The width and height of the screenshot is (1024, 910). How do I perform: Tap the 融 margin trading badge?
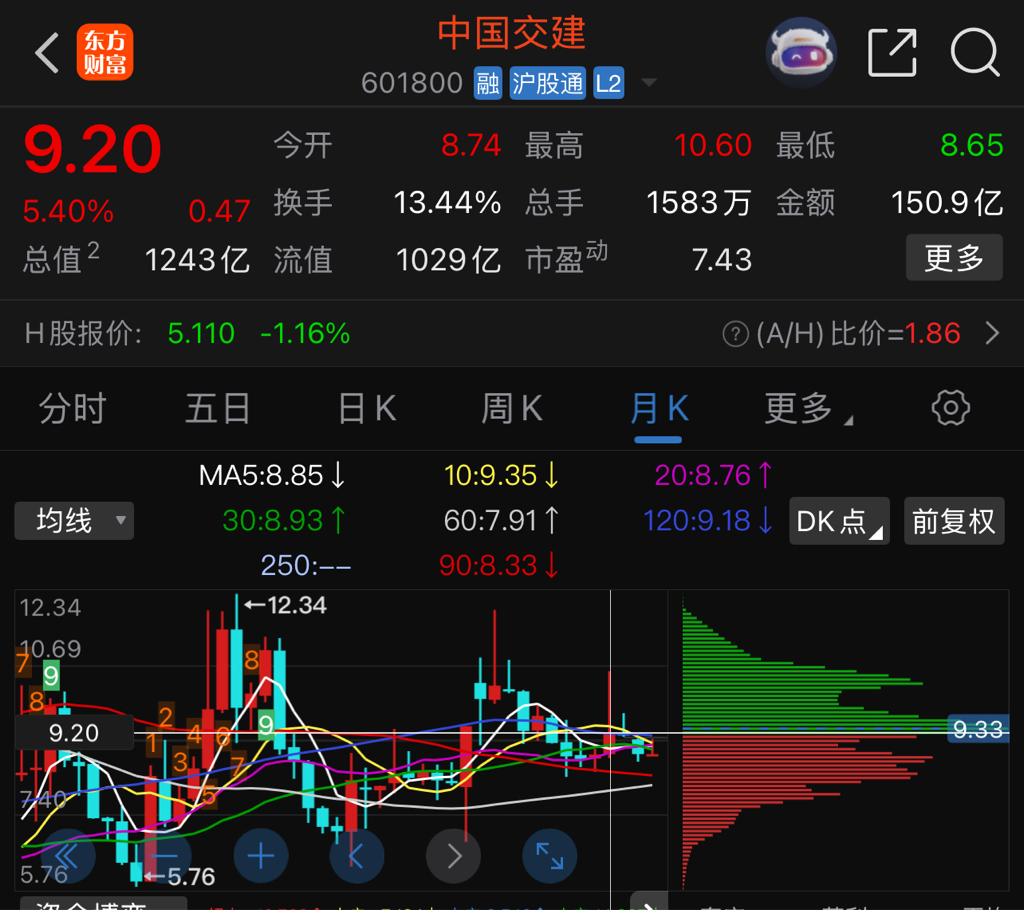tap(488, 83)
